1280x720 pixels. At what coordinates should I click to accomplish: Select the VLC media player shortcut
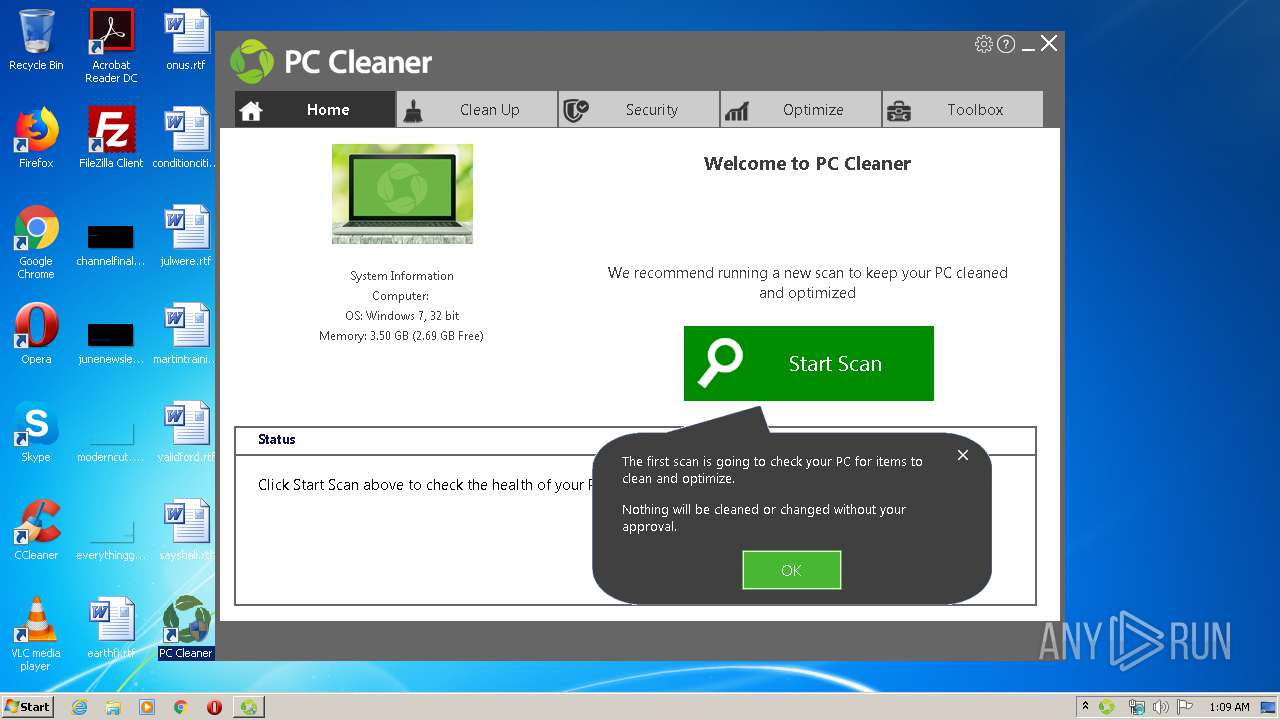(36, 634)
